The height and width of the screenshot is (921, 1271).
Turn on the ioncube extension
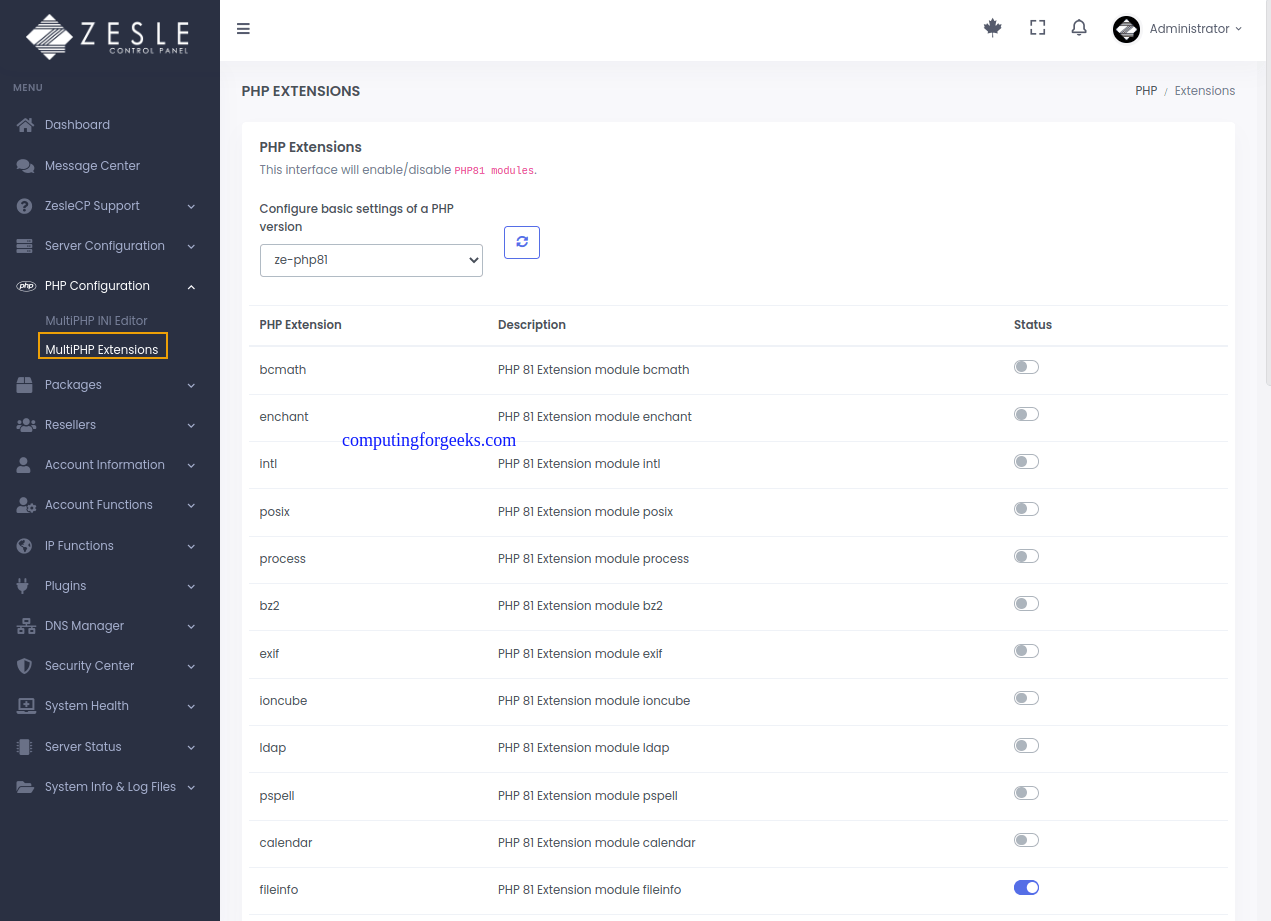click(1026, 698)
